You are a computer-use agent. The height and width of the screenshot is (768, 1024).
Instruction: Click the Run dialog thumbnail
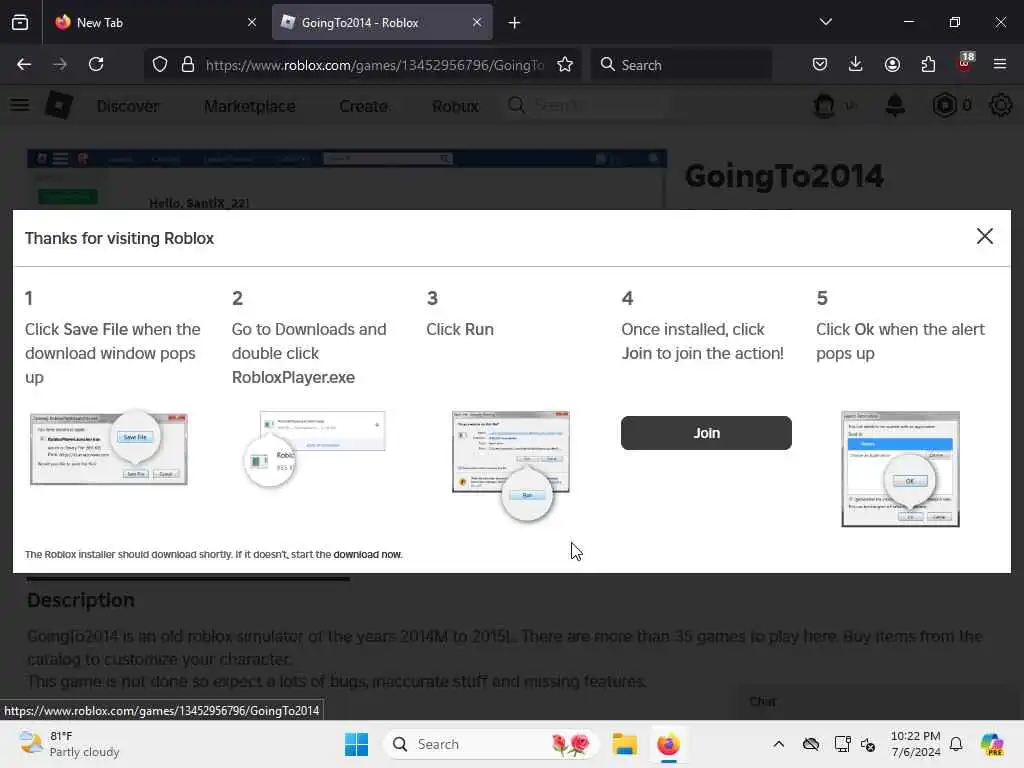[511, 466]
